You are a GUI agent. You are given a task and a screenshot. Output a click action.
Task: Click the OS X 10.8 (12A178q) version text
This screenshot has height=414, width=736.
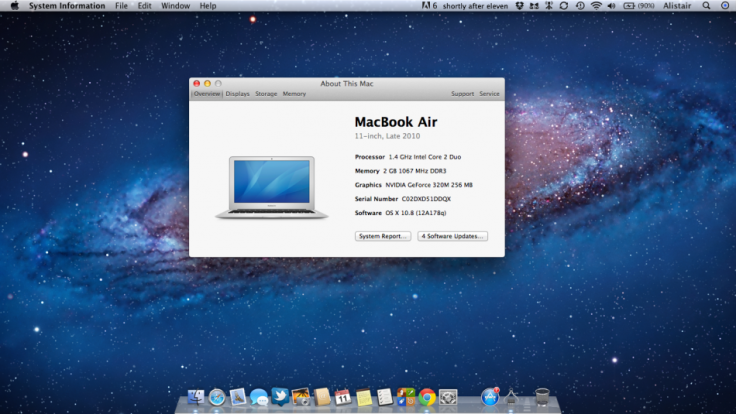(x=416, y=213)
